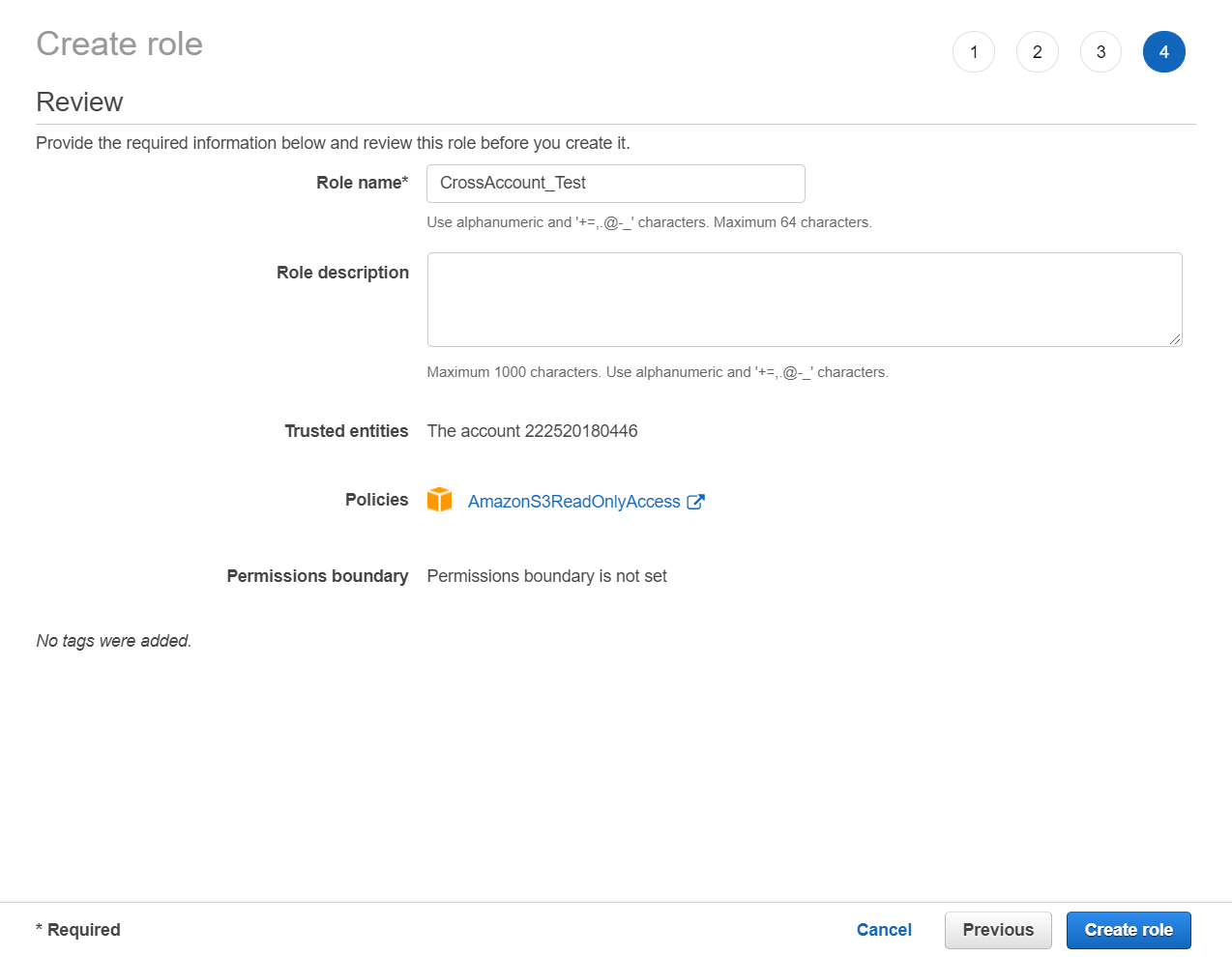
Task: Click the highlighted step 4 circle
Action: 1163,52
